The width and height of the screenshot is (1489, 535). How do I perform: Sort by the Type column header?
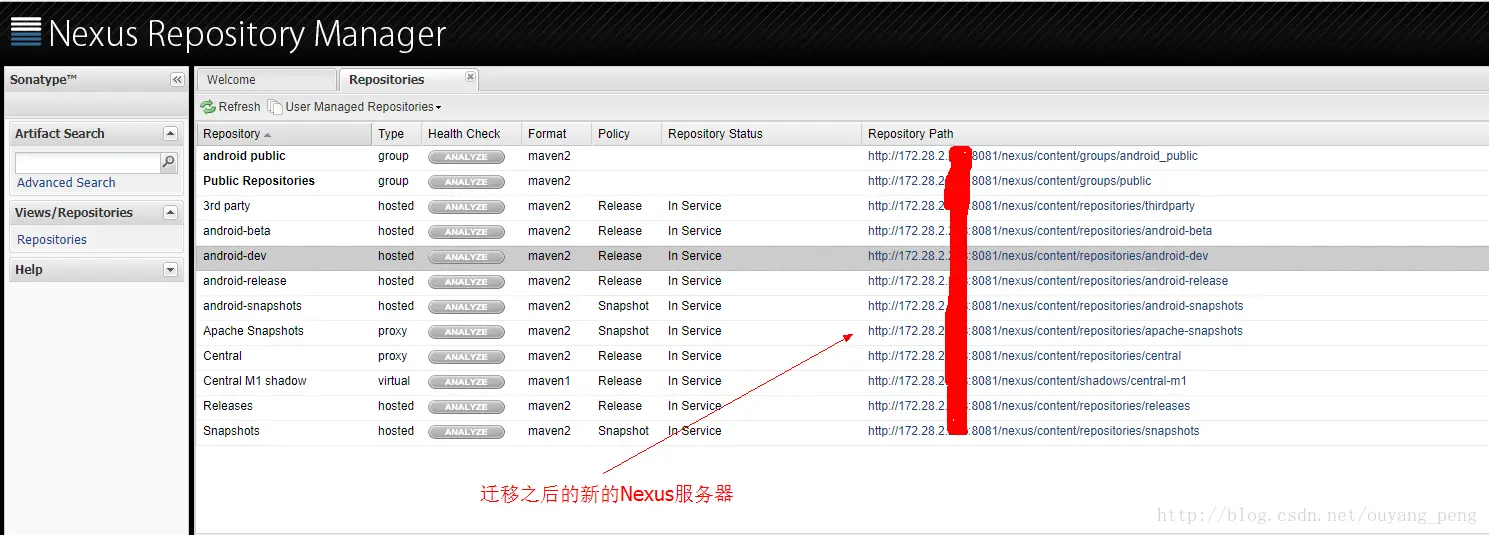397,134
